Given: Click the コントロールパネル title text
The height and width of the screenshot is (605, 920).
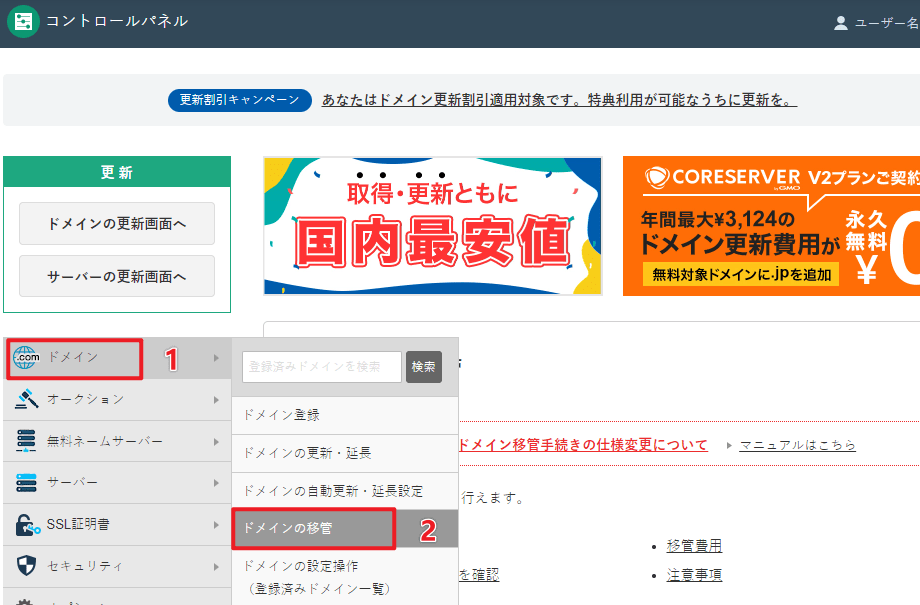Looking at the screenshot, I should click(117, 21).
